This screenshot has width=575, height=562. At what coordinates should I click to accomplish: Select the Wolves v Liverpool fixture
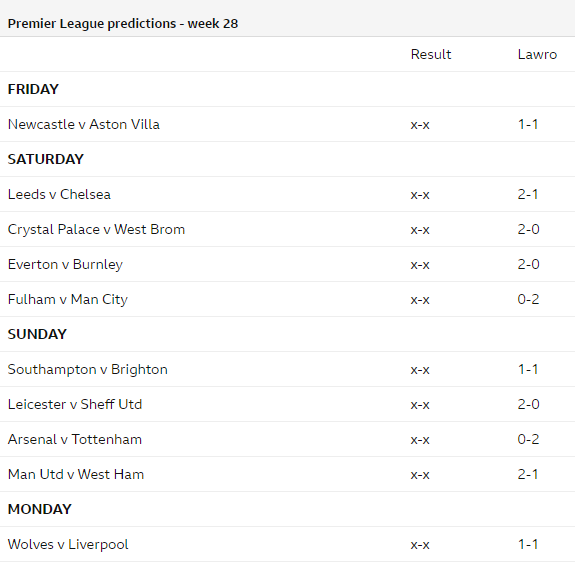point(68,544)
